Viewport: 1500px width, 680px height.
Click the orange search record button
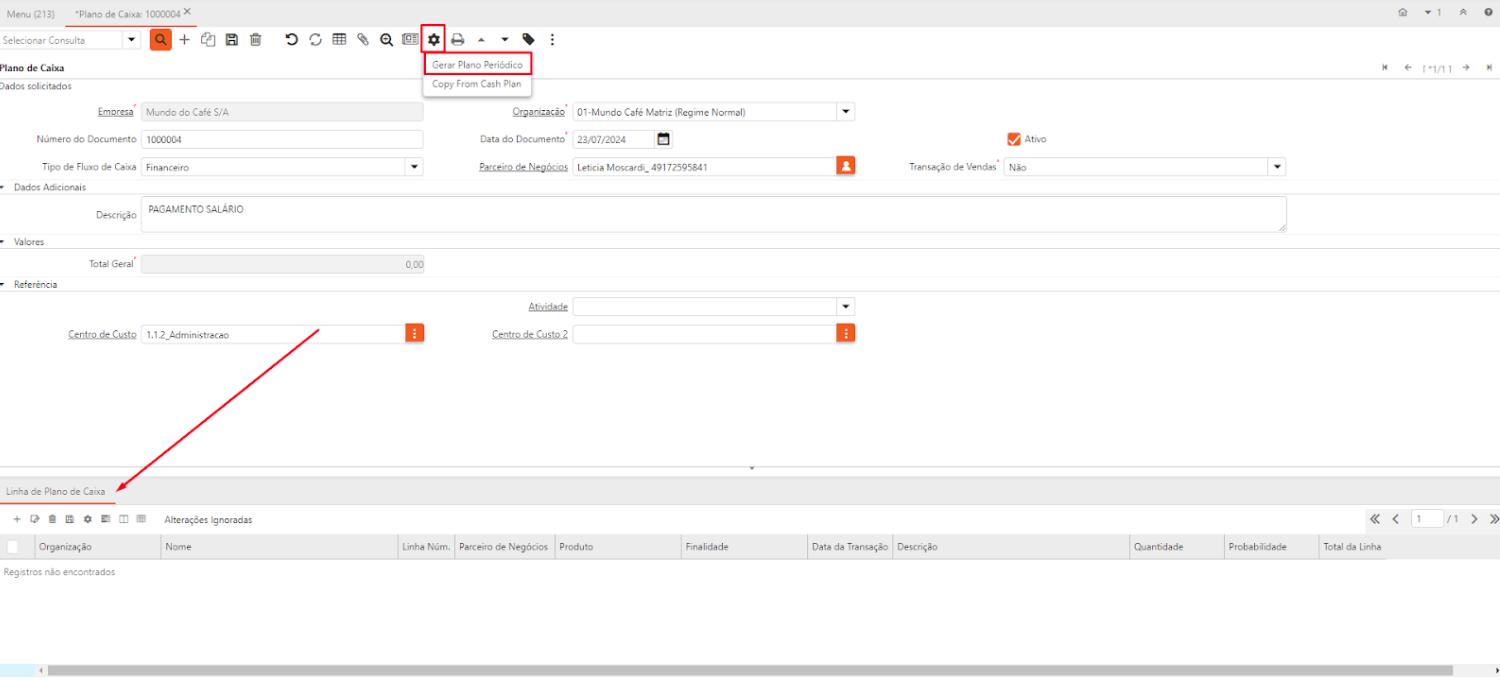click(x=160, y=40)
